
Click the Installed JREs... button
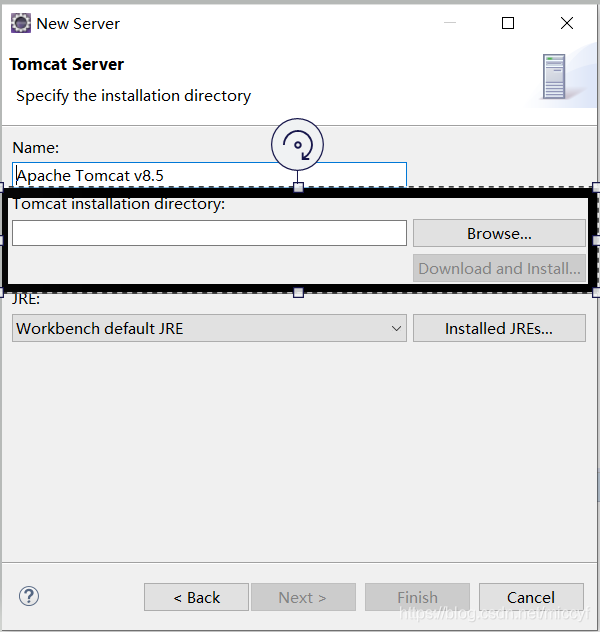click(499, 328)
